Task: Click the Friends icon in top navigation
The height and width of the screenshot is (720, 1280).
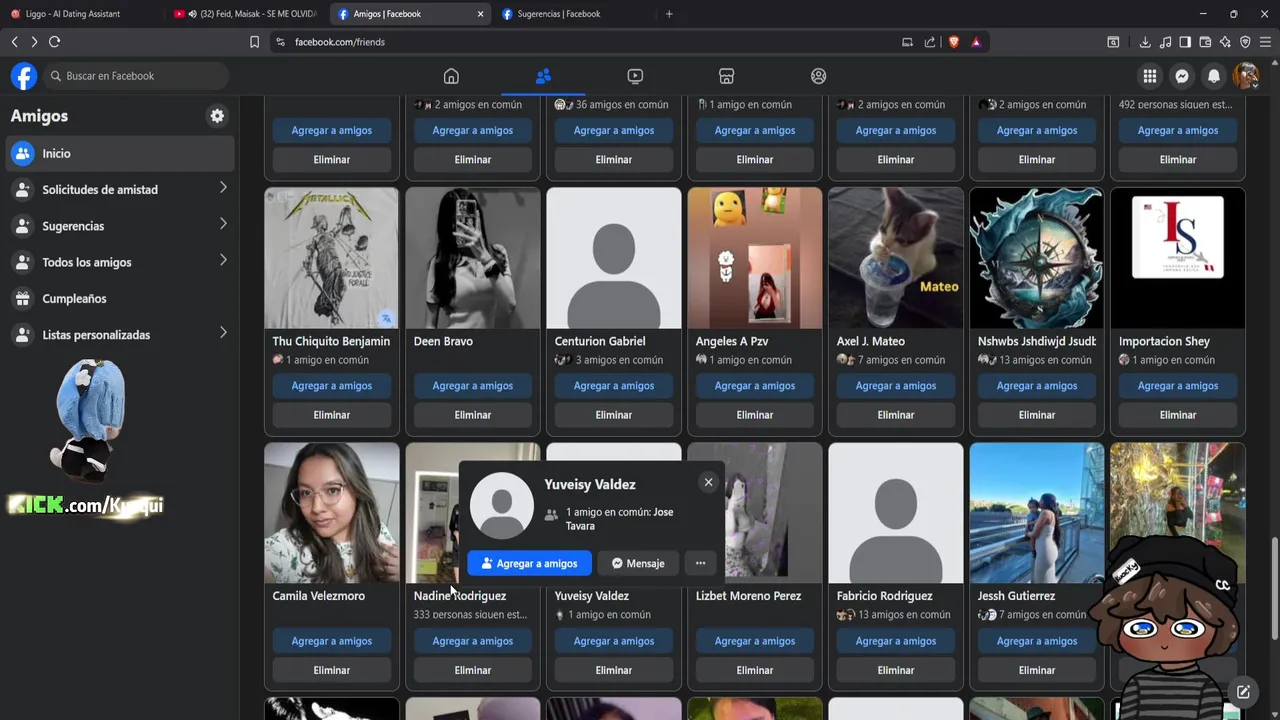Action: point(543,76)
